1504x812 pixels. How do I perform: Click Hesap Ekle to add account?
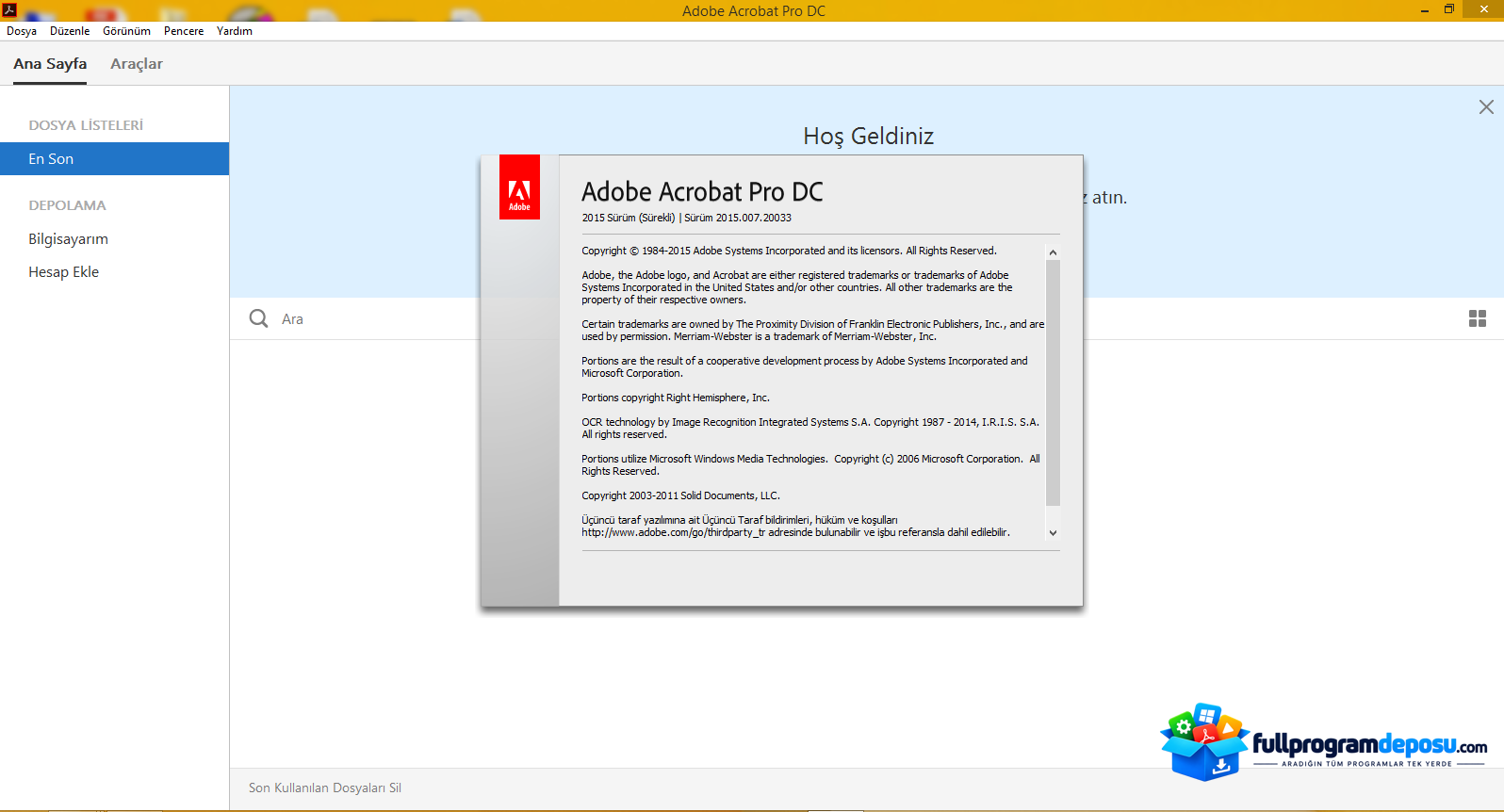(63, 272)
